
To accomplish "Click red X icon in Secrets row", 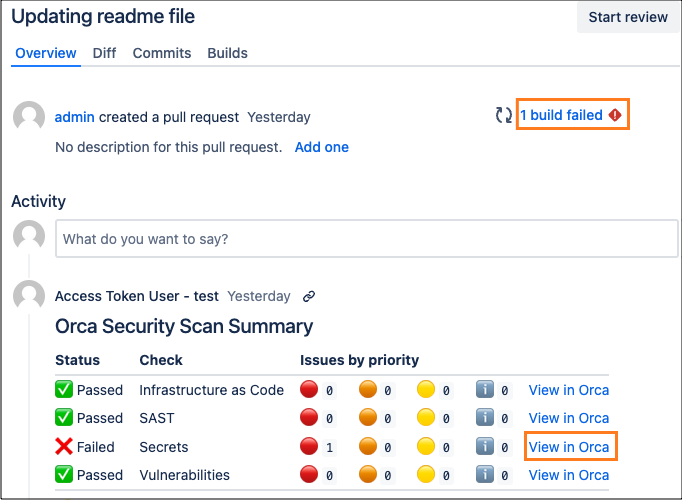I will coord(64,446).
